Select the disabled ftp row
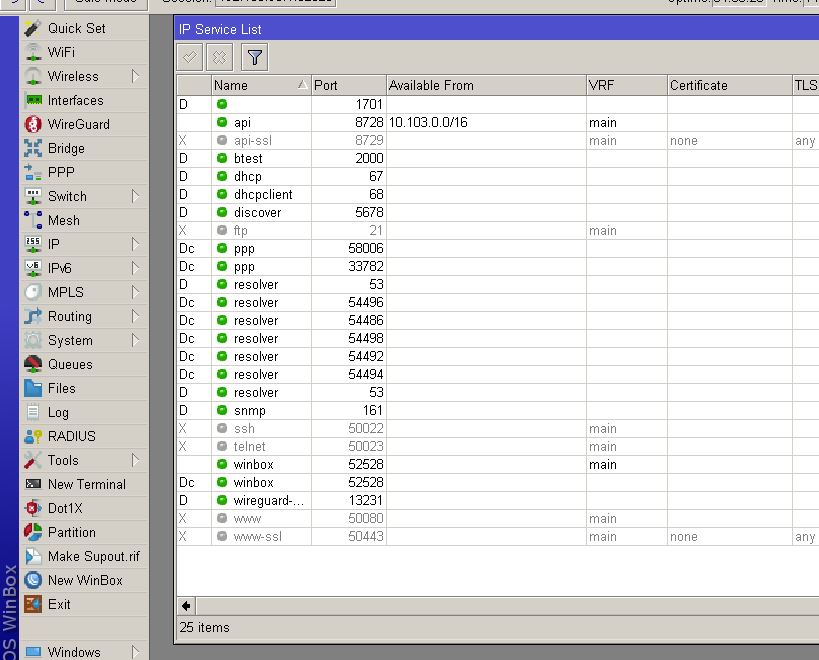Viewport: 819px width, 660px height. 498,231
